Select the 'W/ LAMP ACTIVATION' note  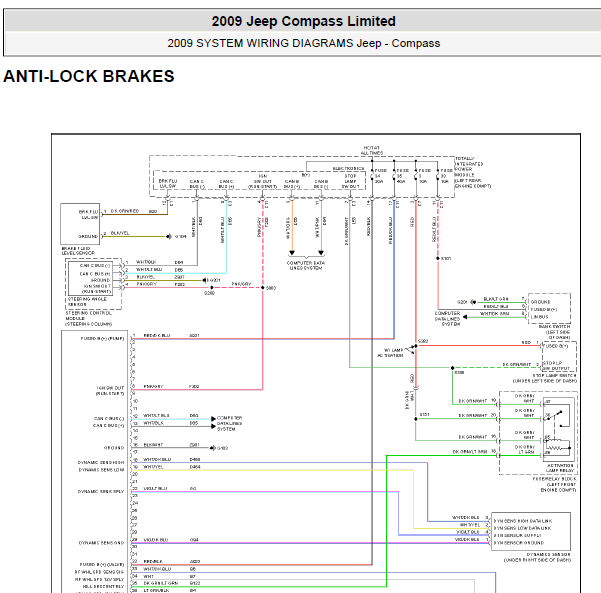pyautogui.click(x=391, y=353)
